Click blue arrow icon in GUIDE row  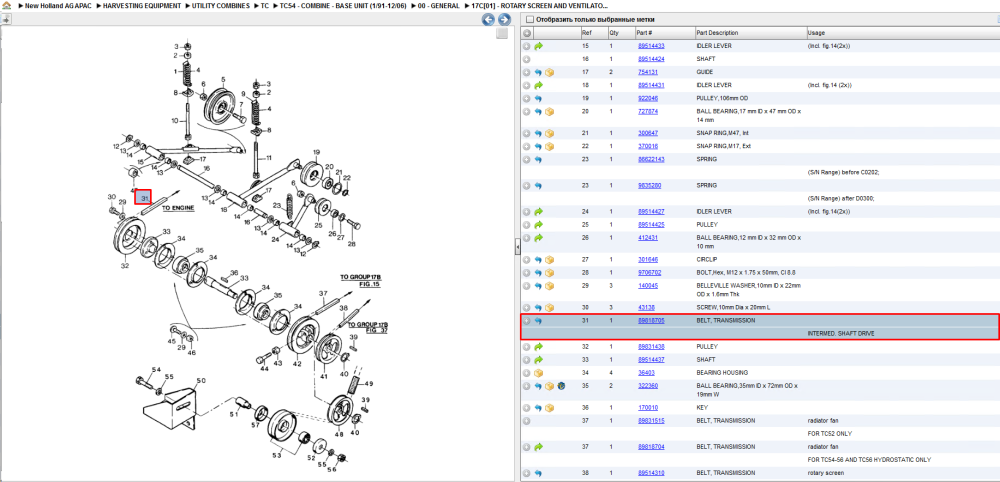(x=538, y=72)
